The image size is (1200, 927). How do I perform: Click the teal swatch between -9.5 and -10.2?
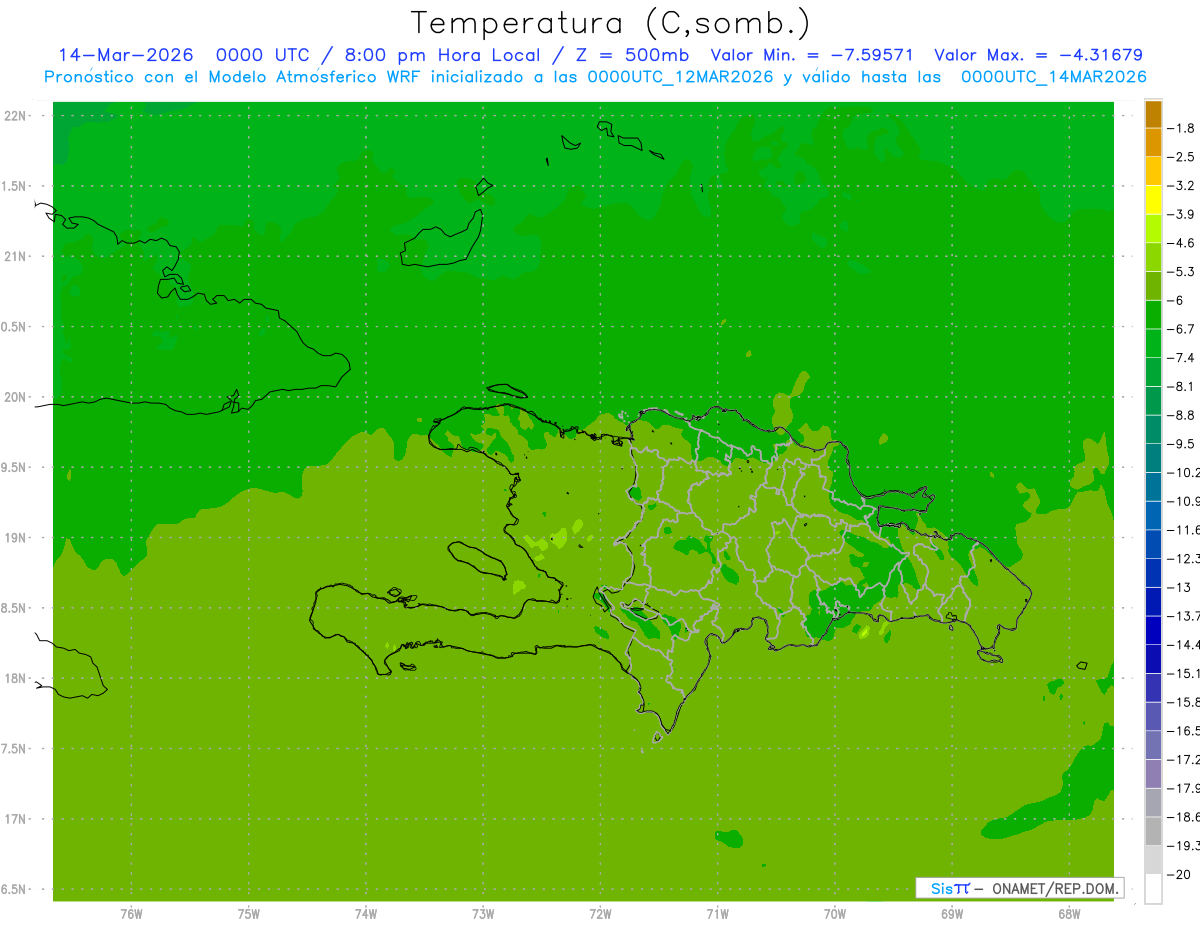(x=1153, y=458)
